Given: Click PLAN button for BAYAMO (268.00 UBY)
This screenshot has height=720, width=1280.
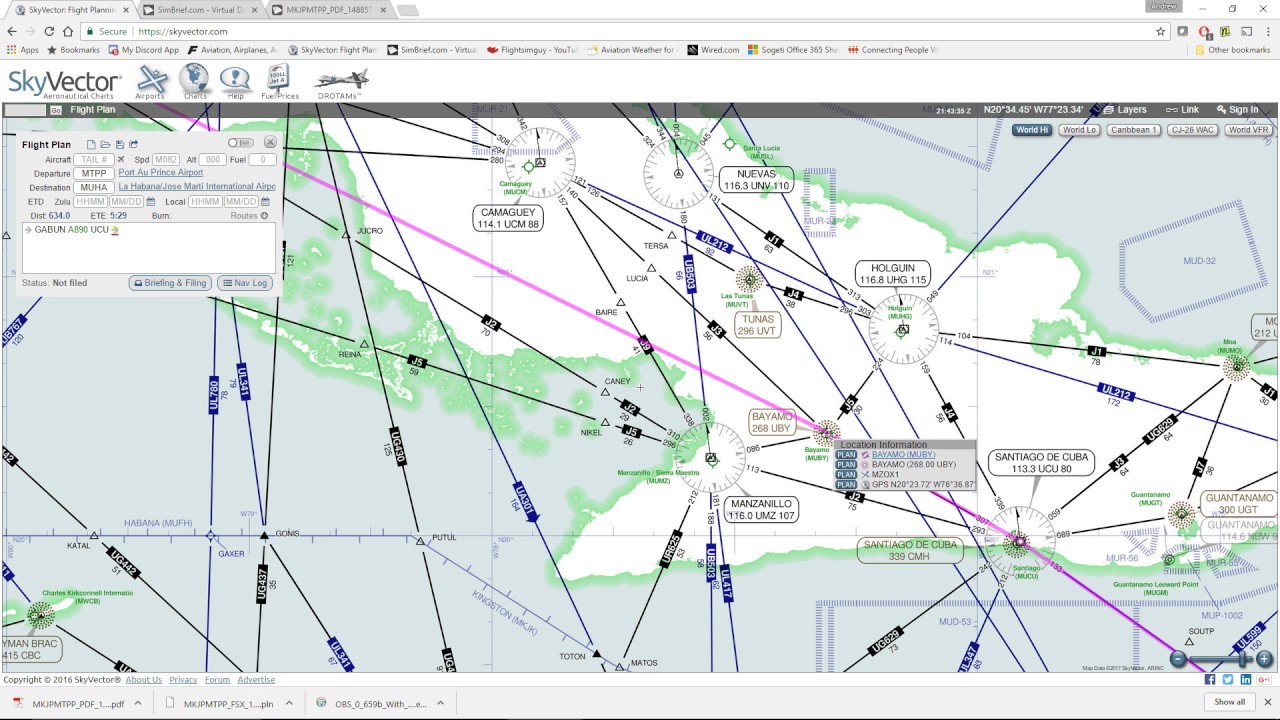Looking at the screenshot, I should point(846,465).
